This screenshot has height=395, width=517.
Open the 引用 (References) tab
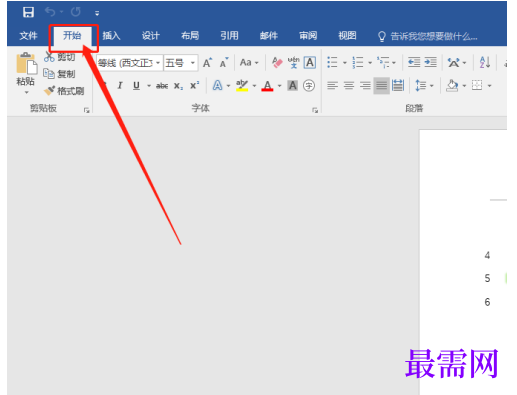(x=229, y=35)
